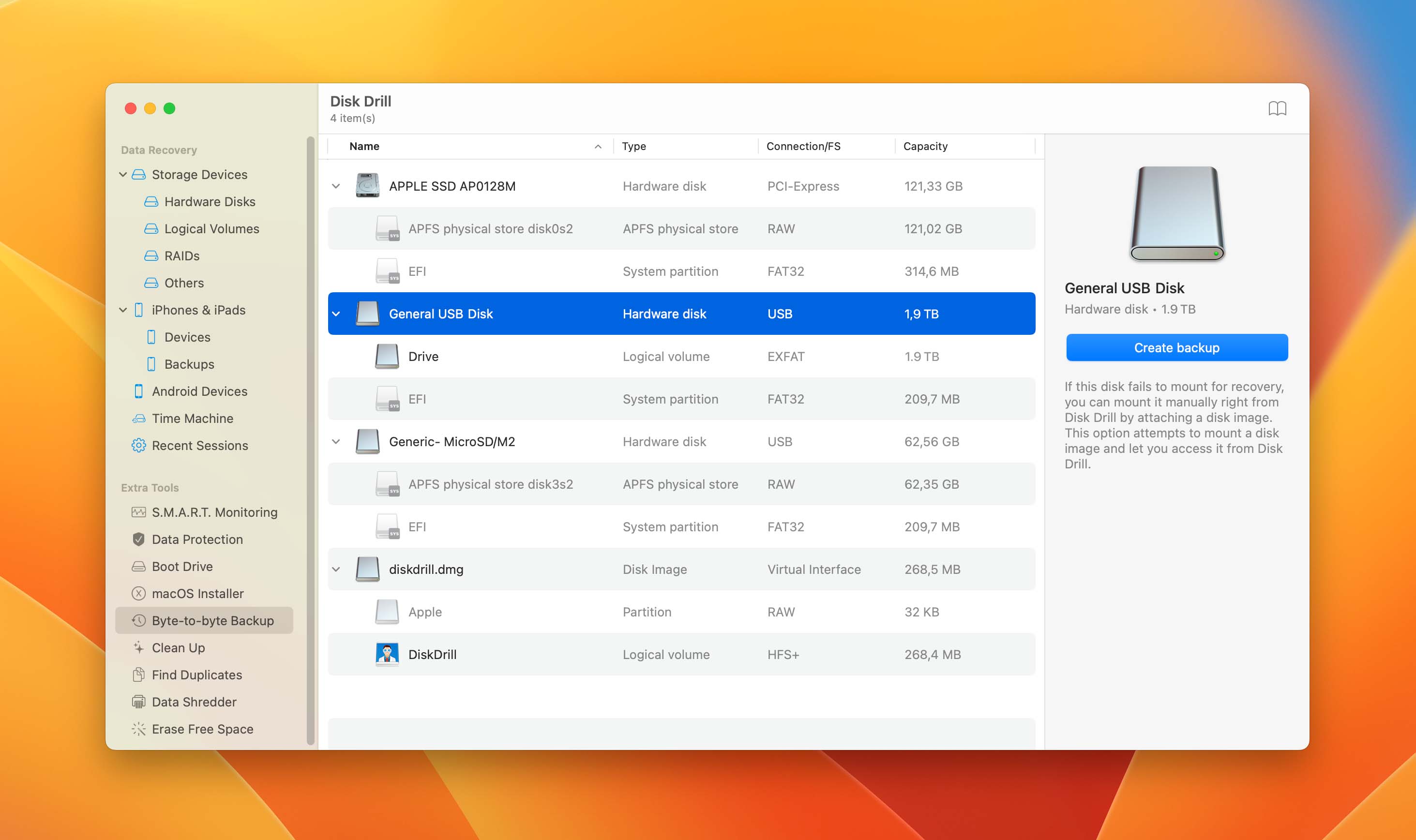Click the Devices phone icon
The height and width of the screenshot is (840, 1416).
point(151,337)
